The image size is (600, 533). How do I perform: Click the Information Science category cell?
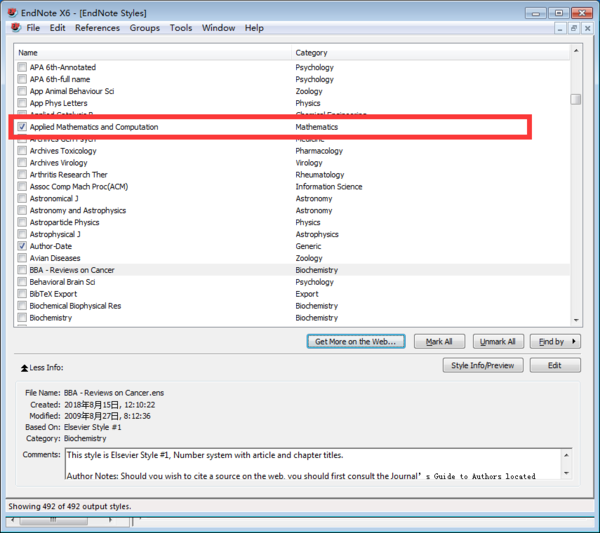point(329,186)
